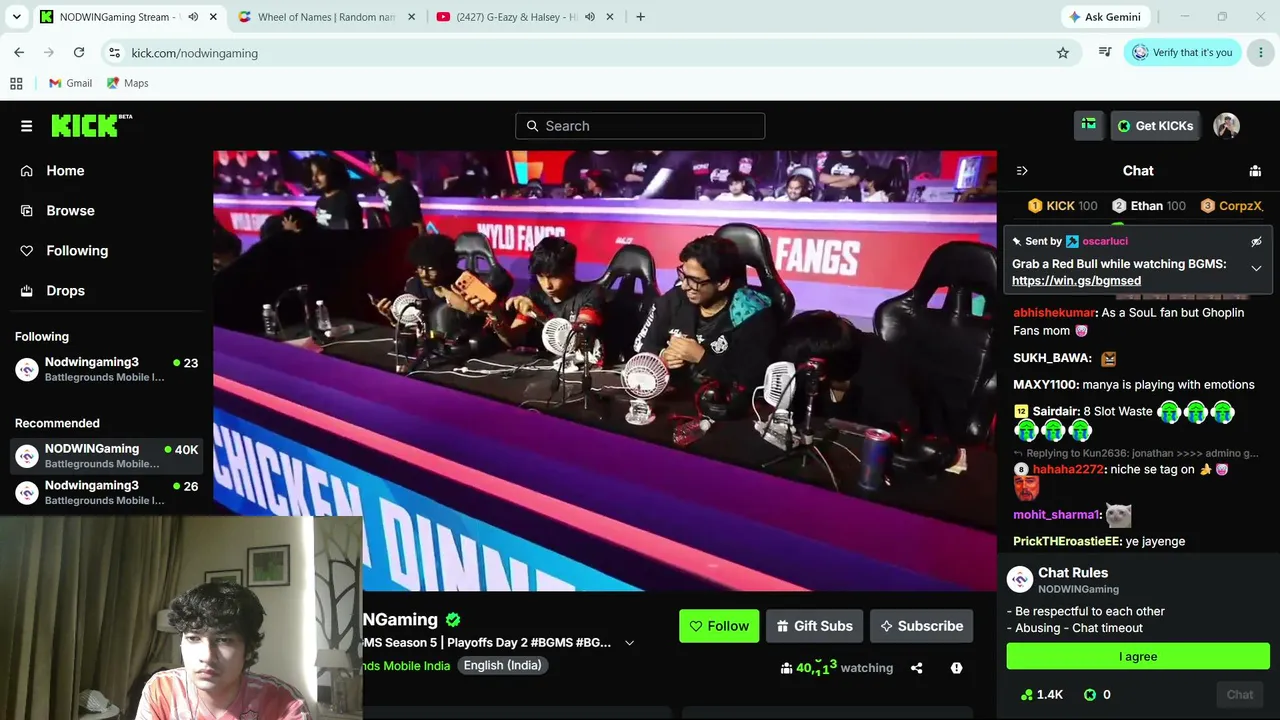Click hahaha2272's username in chat

click(1068, 469)
